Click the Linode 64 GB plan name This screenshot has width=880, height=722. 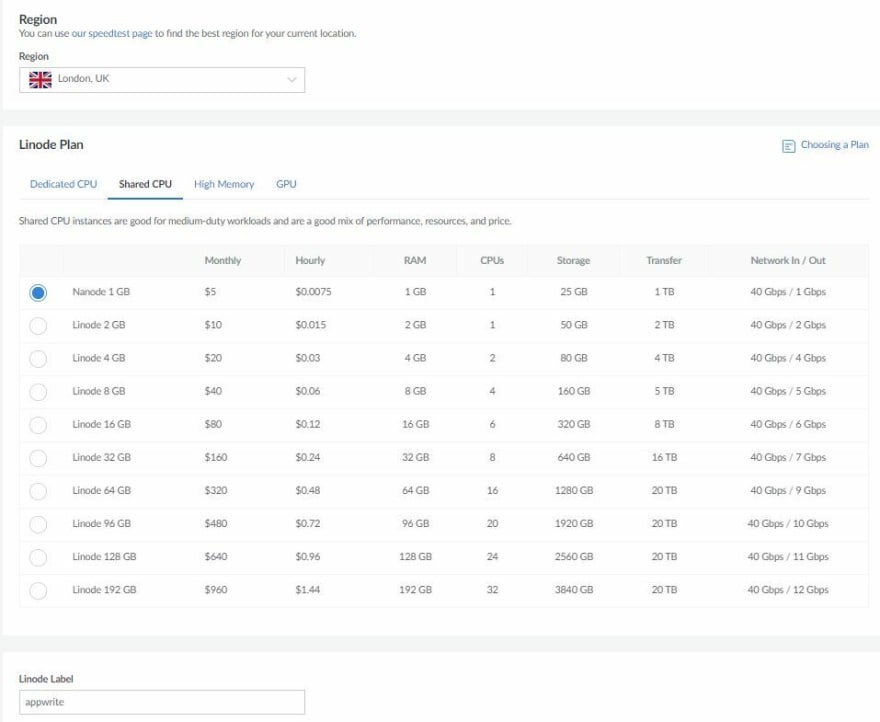[102, 491]
